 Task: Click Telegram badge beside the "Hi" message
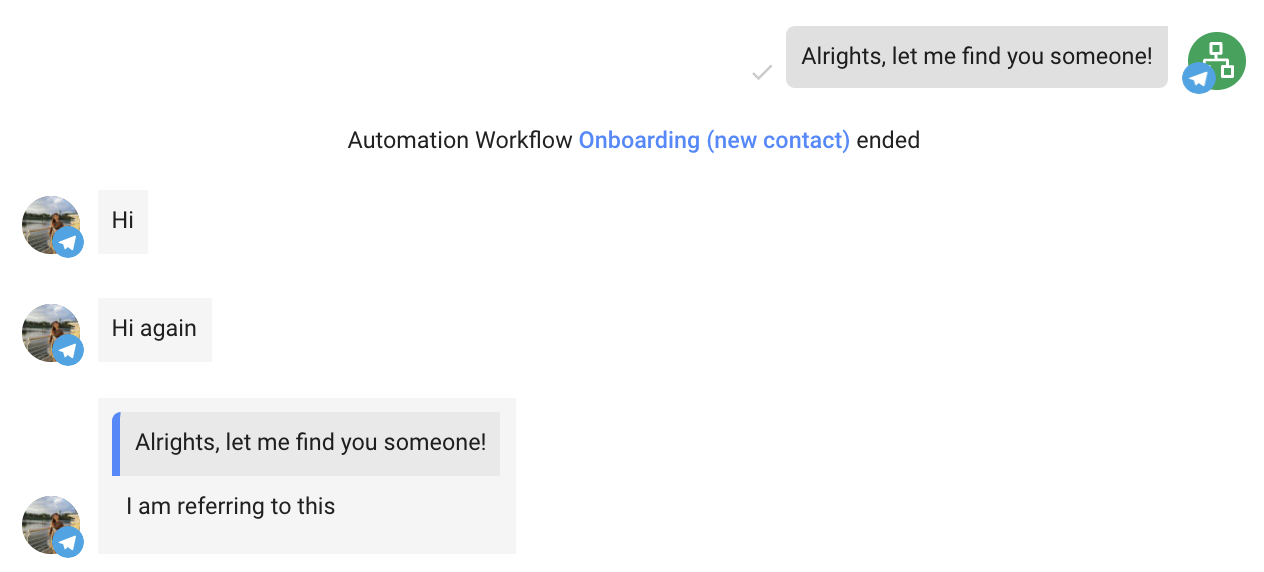click(68, 242)
